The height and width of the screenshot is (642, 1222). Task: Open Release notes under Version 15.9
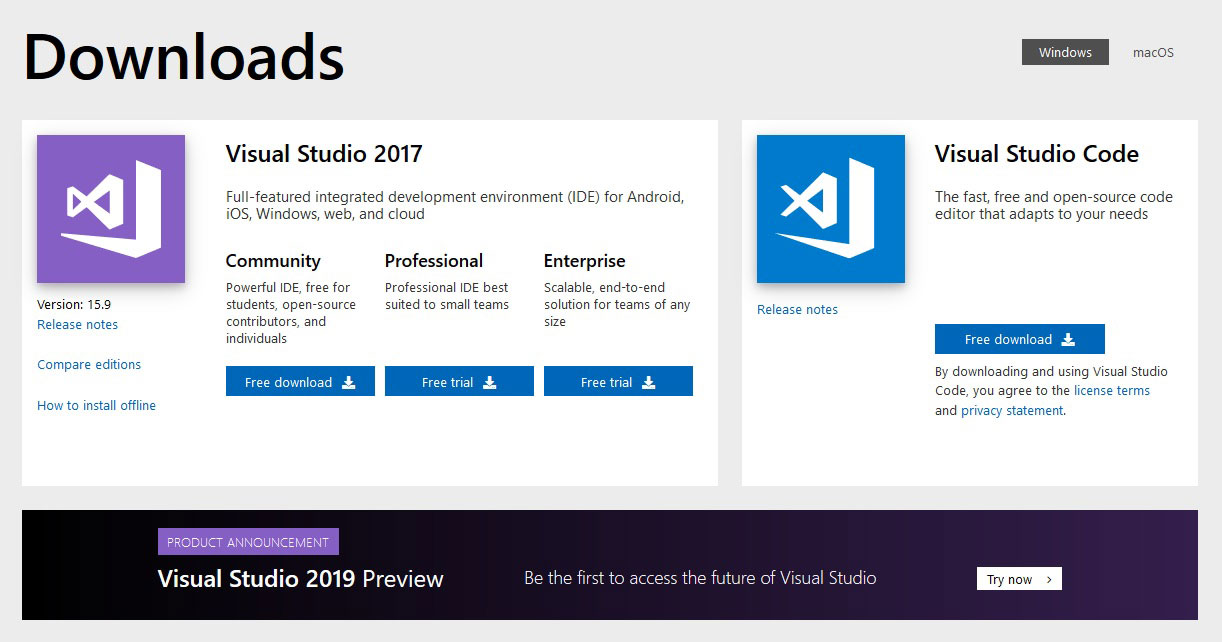pos(77,325)
